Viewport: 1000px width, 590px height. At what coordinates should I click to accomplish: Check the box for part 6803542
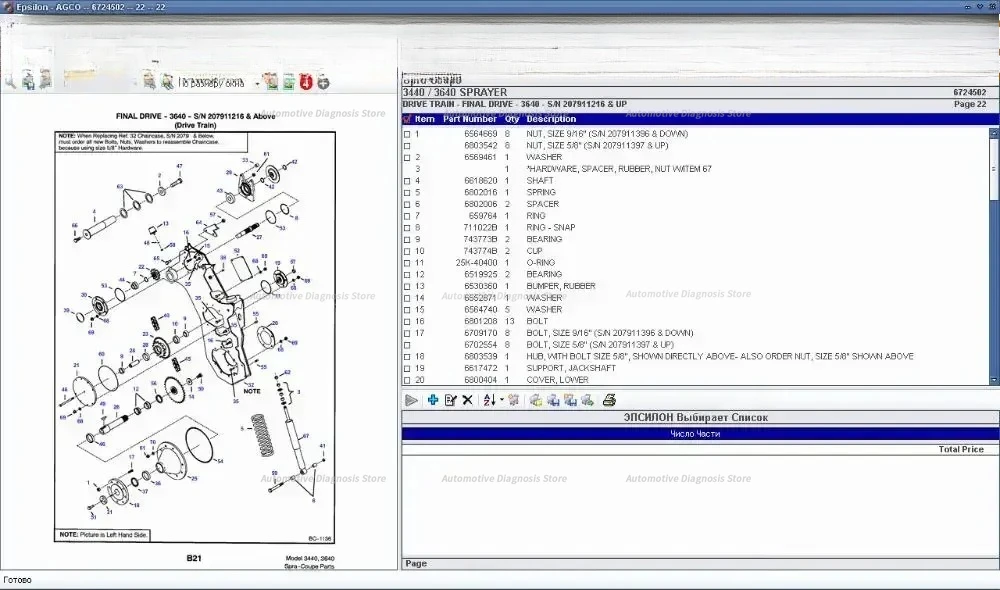[x=407, y=146]
